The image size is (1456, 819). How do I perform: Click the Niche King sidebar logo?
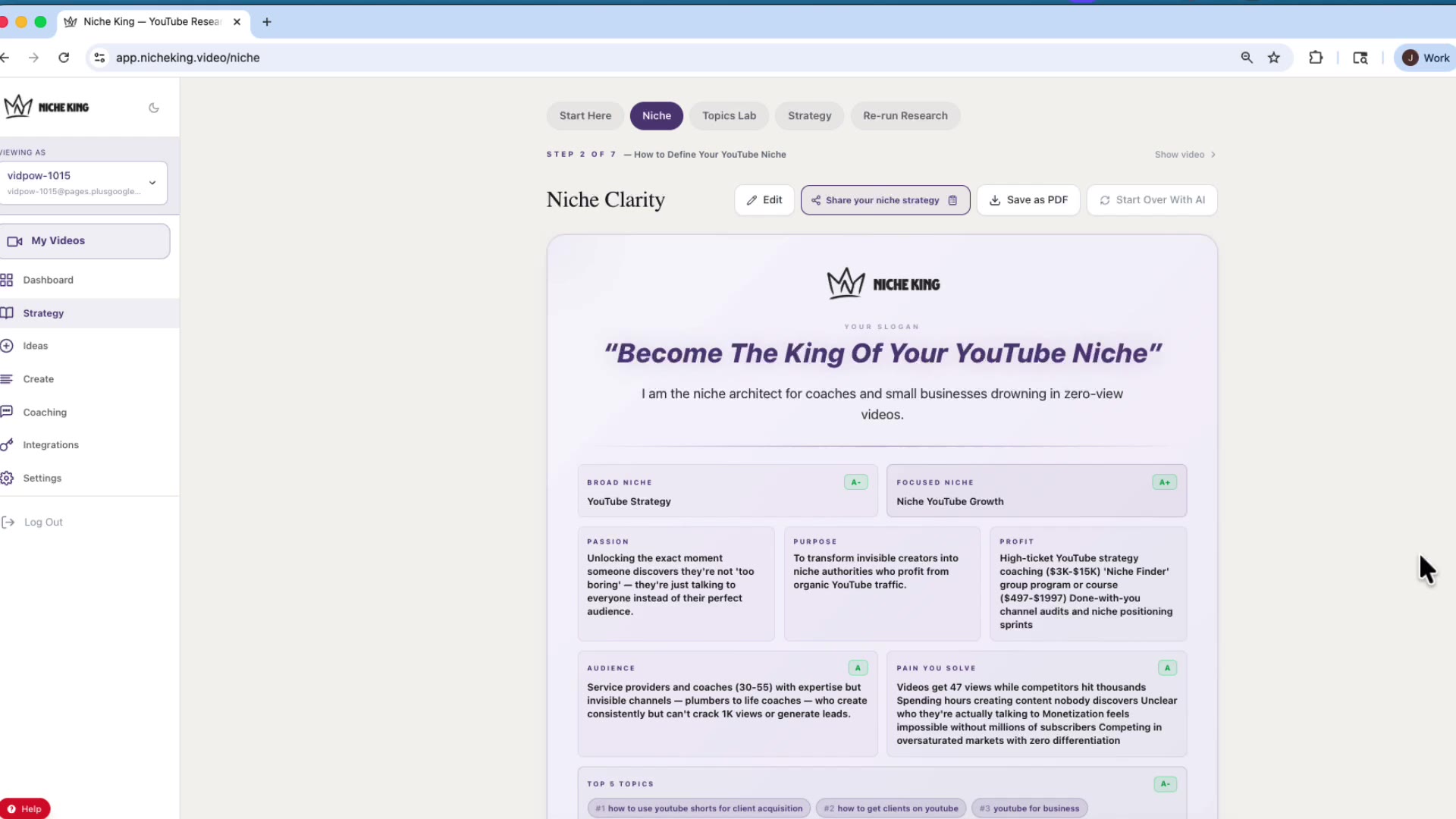pyautogui.click(x=45, y=107)
